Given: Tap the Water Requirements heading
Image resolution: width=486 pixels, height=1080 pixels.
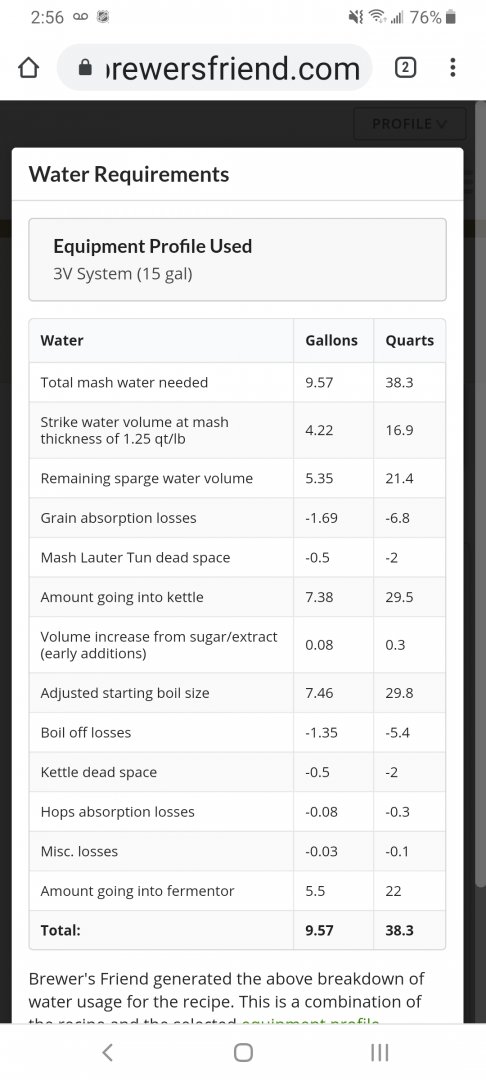Looking at the screenshot, I should point(129,174).
